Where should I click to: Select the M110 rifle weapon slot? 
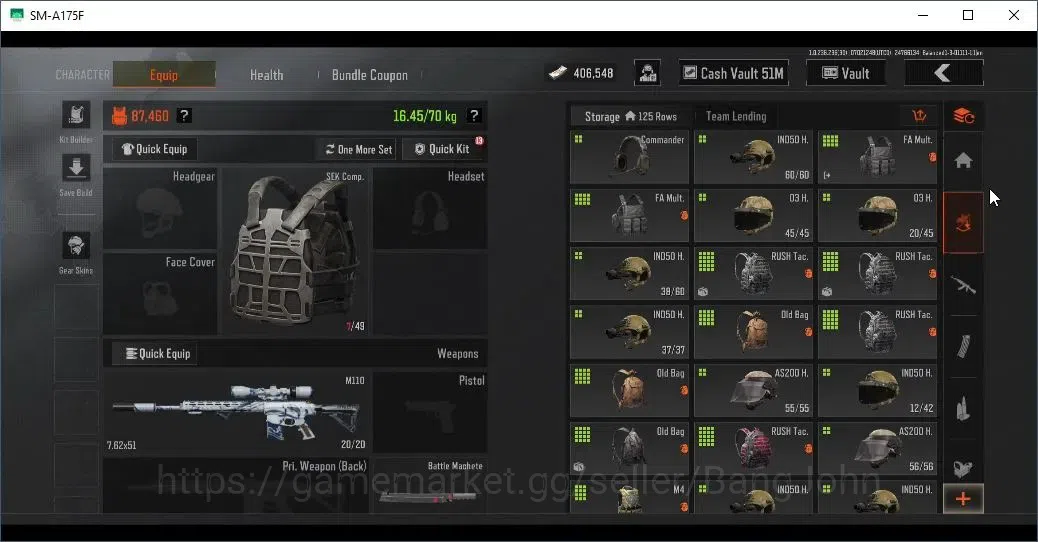click(x=236, y=412)
